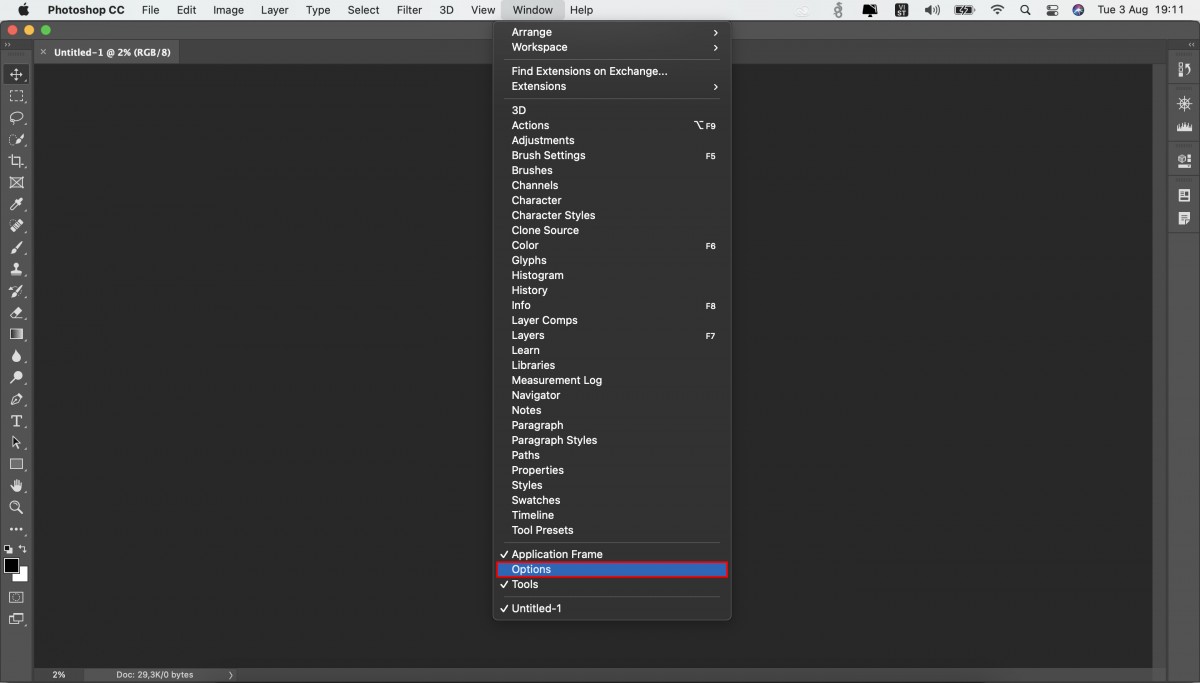This screenshot has width=1200, height=683.
Task: Open Spotlight search in macOS menu bar
Action: 1025,10
